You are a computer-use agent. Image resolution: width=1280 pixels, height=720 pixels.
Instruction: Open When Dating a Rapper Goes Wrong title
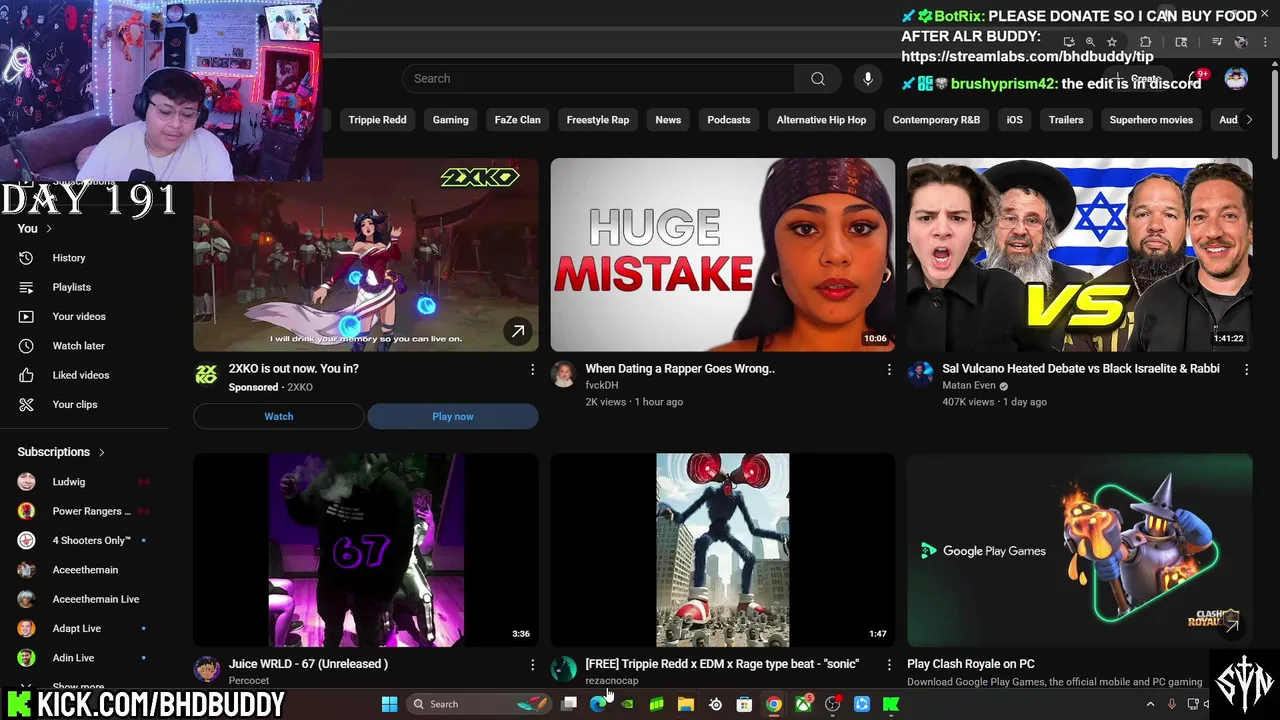(680, 369)
